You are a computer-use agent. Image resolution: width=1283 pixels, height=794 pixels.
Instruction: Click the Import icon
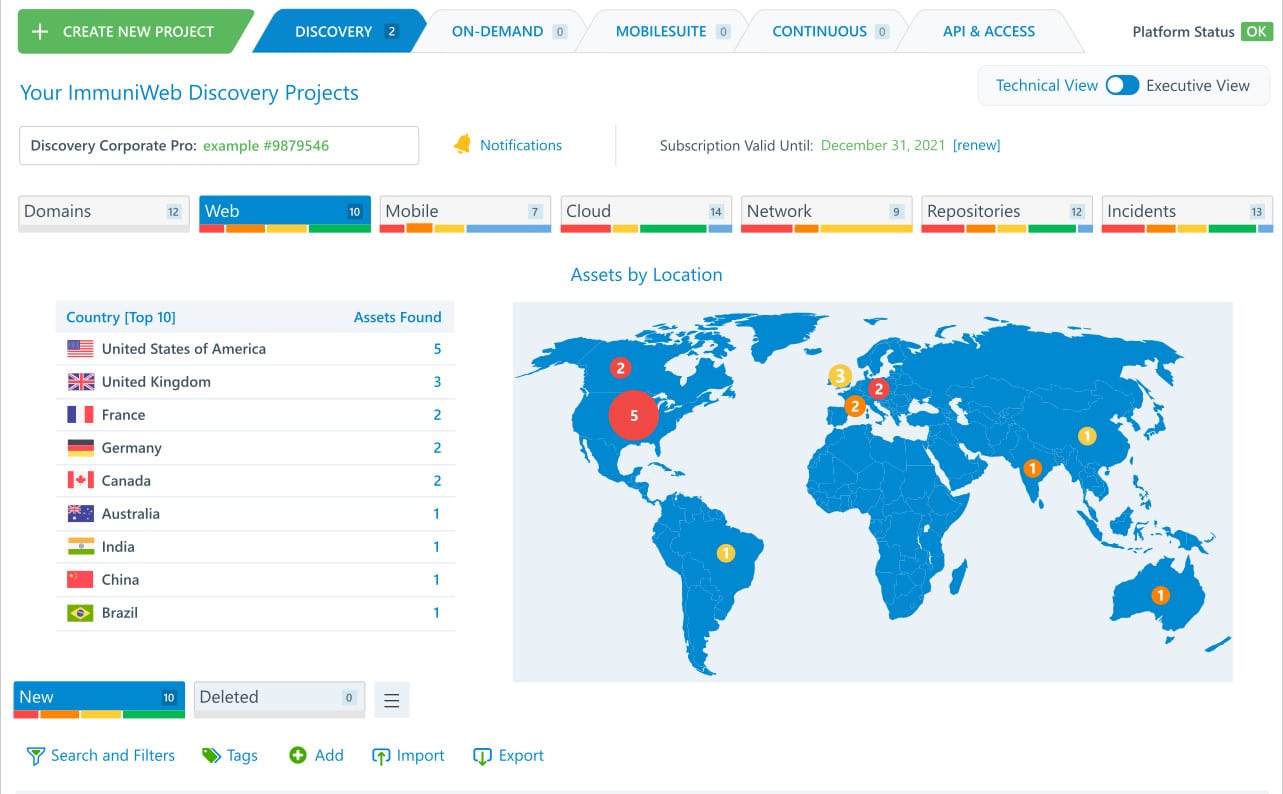pos(381,757)
